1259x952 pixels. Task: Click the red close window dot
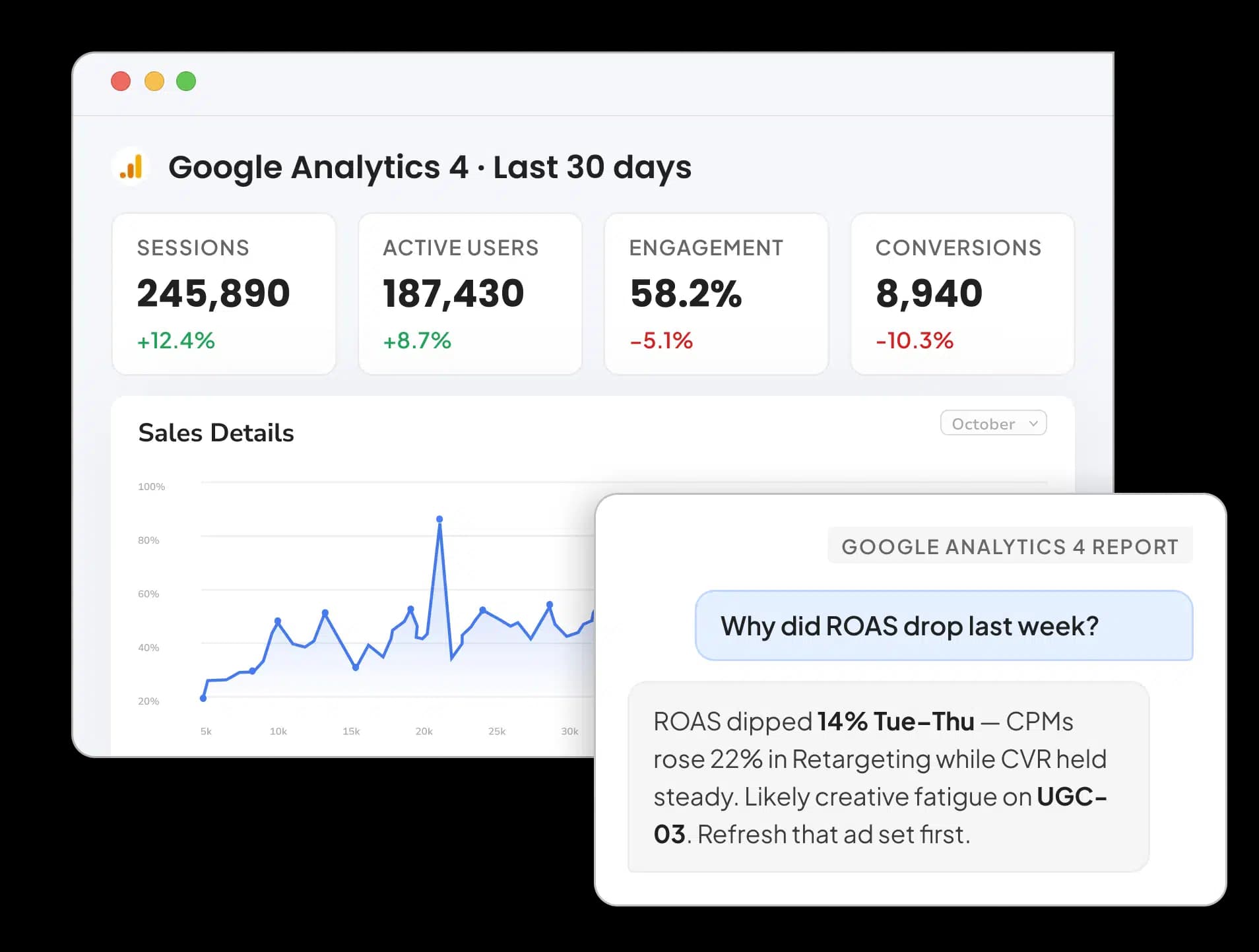coord(121,81)
